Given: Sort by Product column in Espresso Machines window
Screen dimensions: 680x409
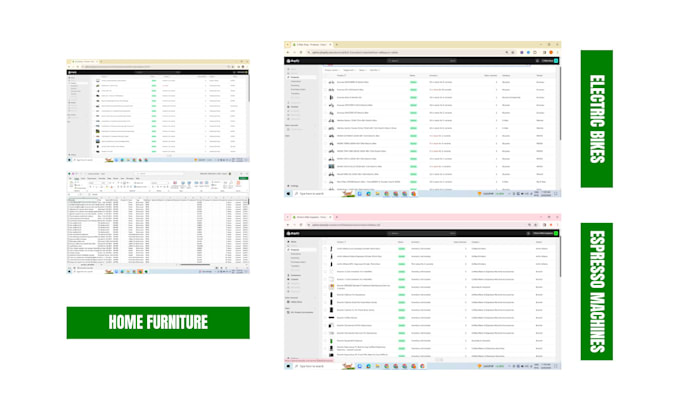Looking at the screenshot, I should 341,242.
